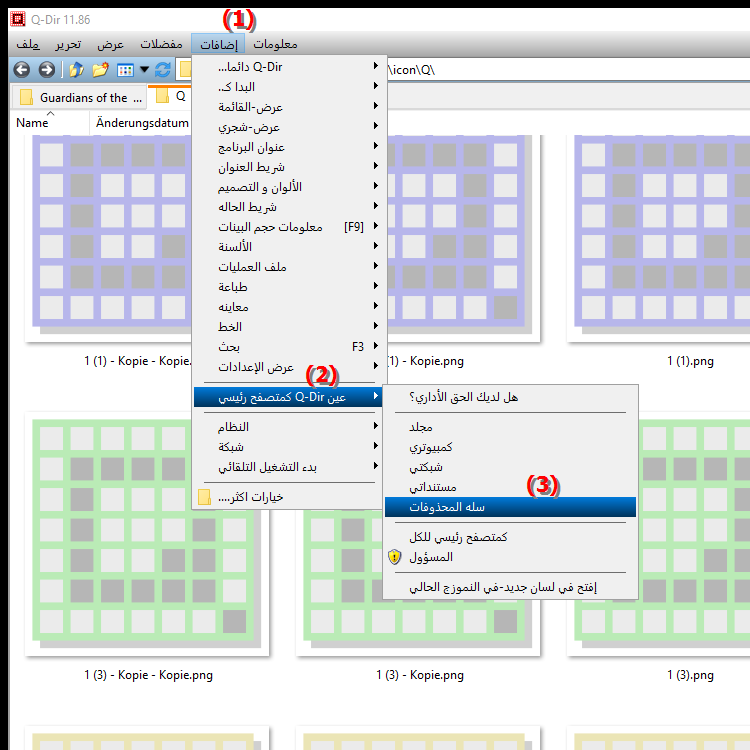Select سله المحذوفات in the submenu
The height and width of the screenshot is (750, 750).
[x=510, y=507]
